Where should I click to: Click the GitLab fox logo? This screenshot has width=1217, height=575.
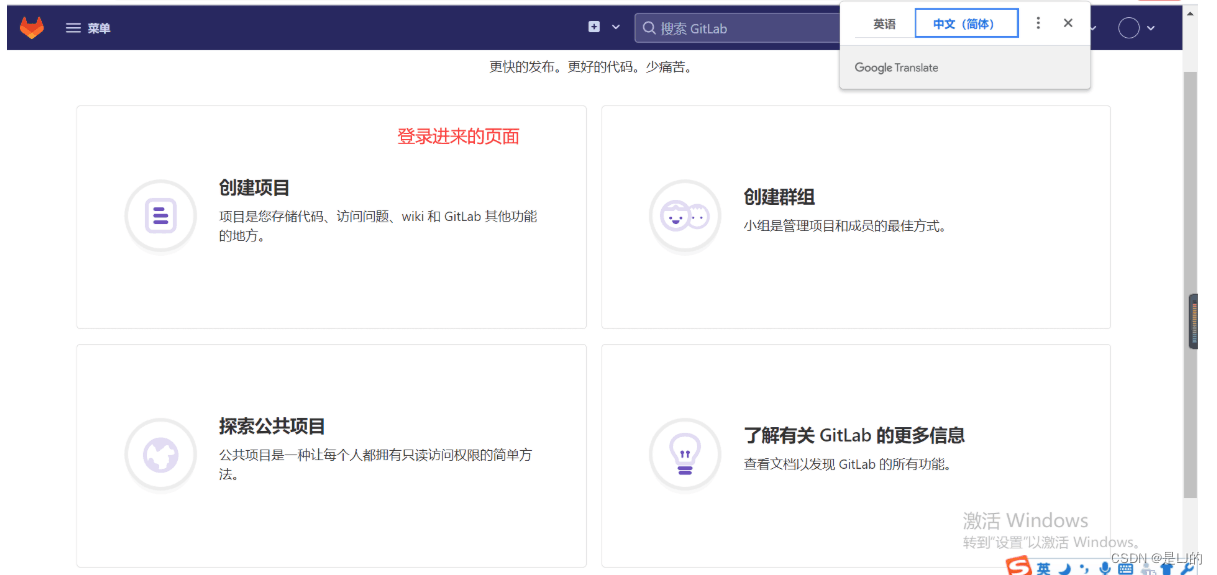[x=32, y=28]
